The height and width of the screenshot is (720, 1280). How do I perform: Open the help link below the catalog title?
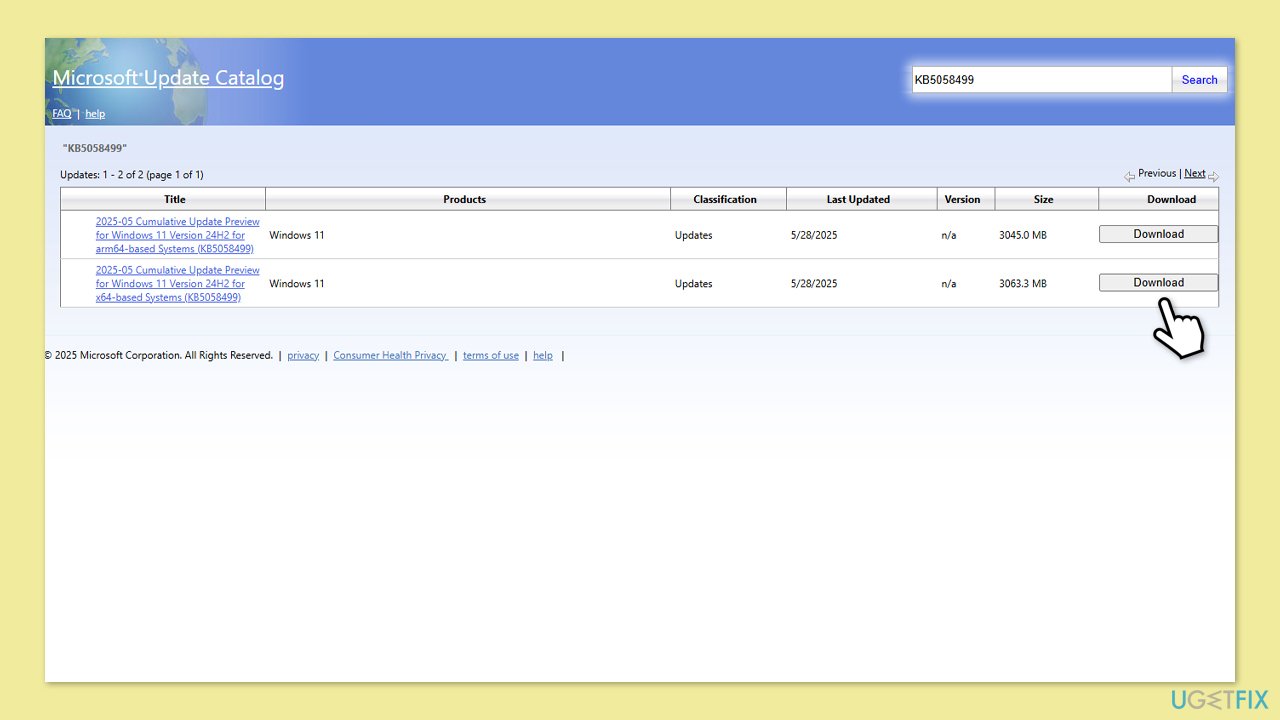pos(95,114)
